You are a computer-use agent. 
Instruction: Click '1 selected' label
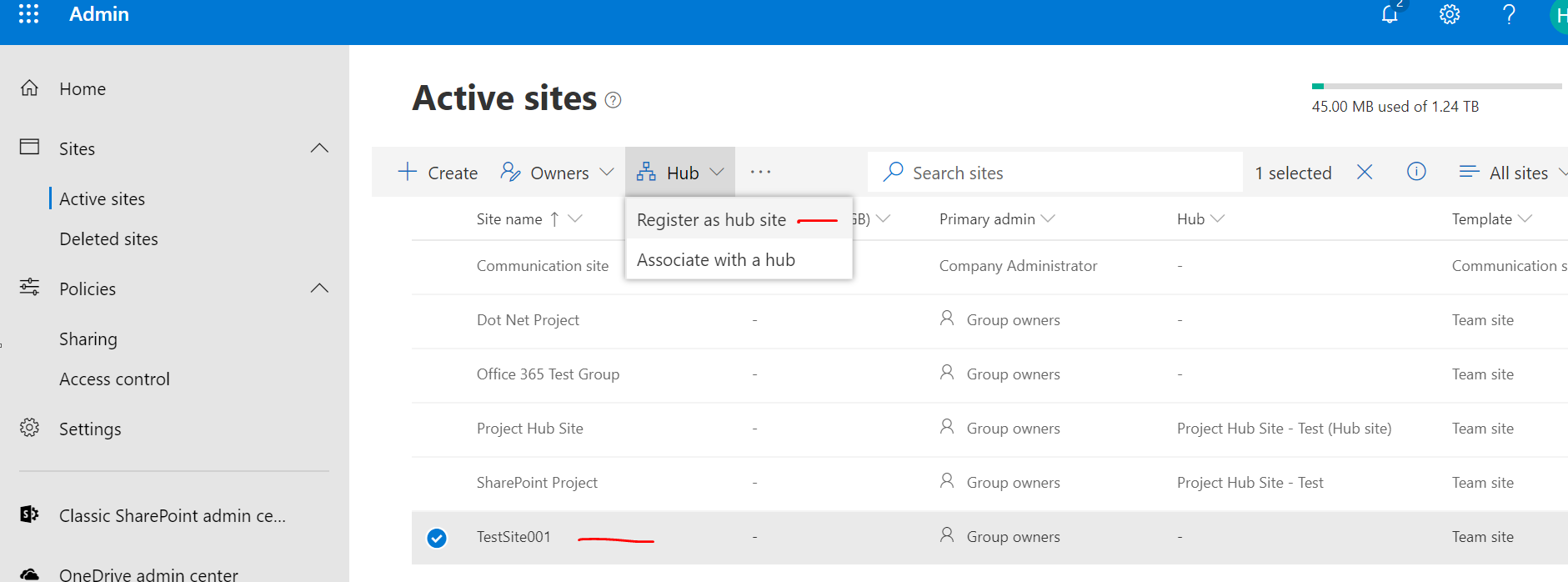1294,173
